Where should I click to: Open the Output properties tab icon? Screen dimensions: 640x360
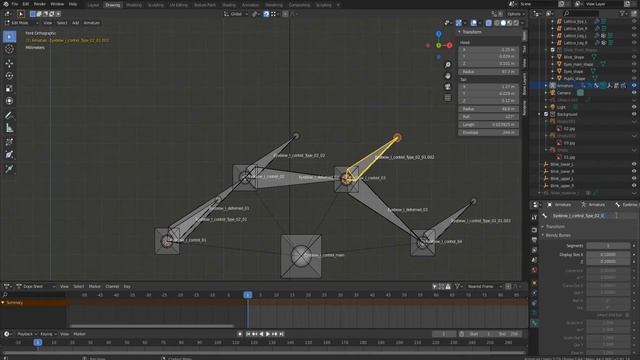pyautogui.click(x=534, y=240)
